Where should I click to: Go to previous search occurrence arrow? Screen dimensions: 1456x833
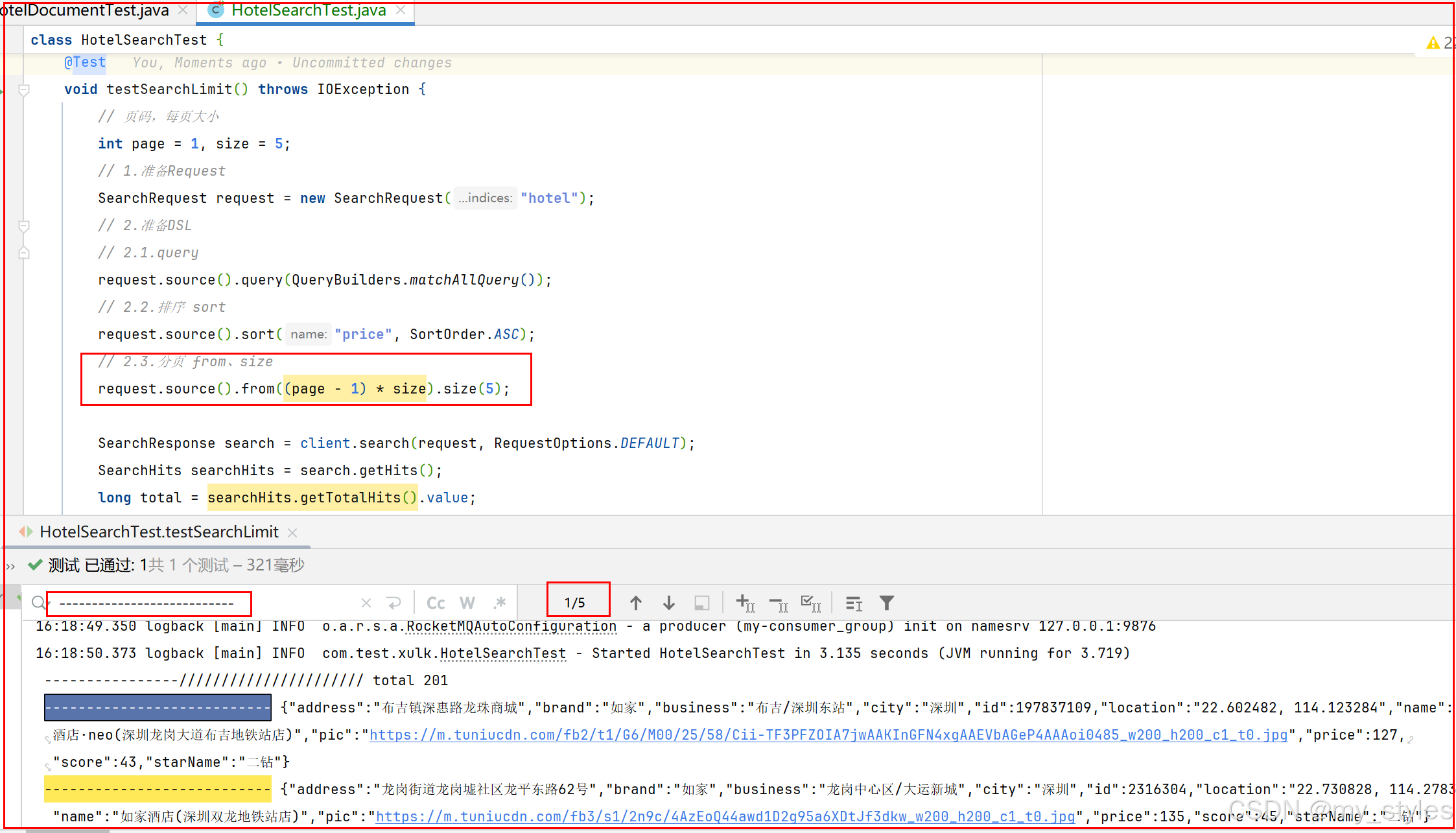point(635,603)
